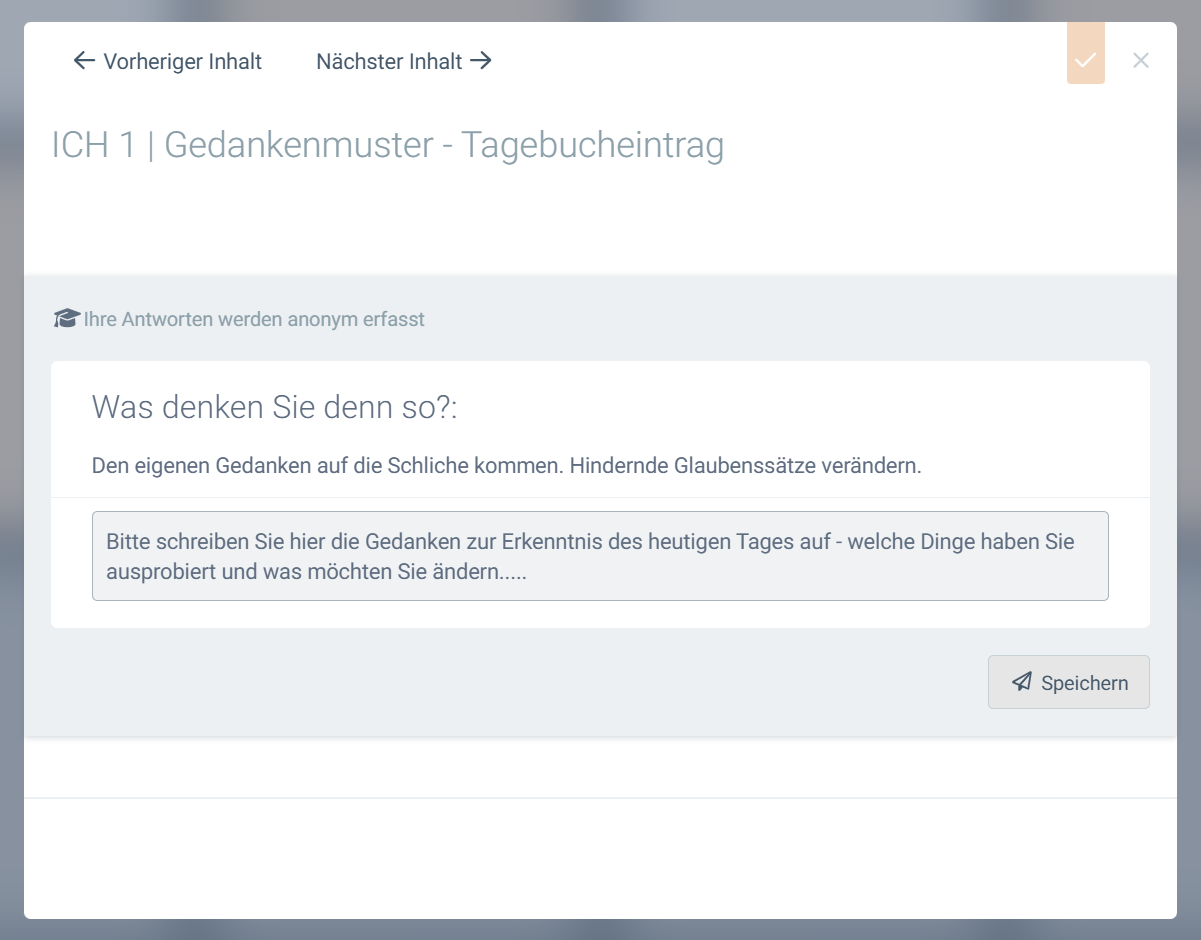
Task: Mark content complete with the orange checkmark
Action: tap(1085, 60)
